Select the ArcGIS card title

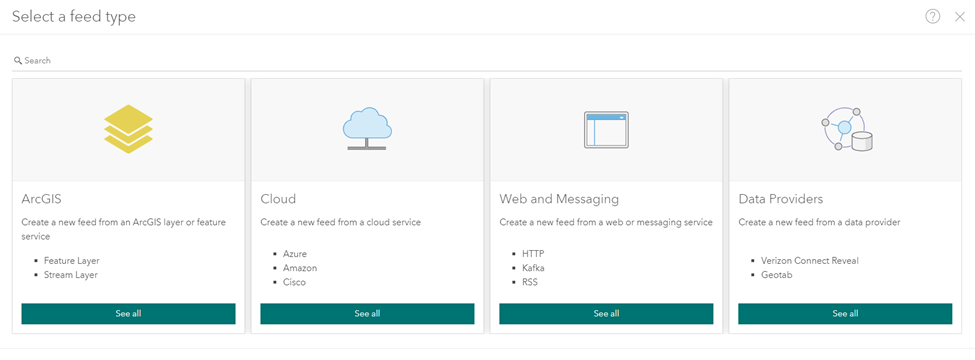pos(41,199)
